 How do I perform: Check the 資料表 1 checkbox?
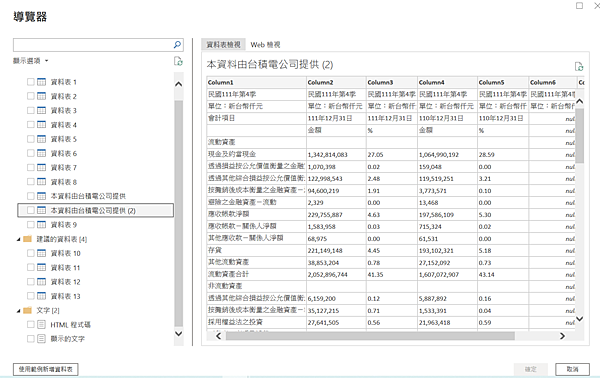click(x=31, y=82)
